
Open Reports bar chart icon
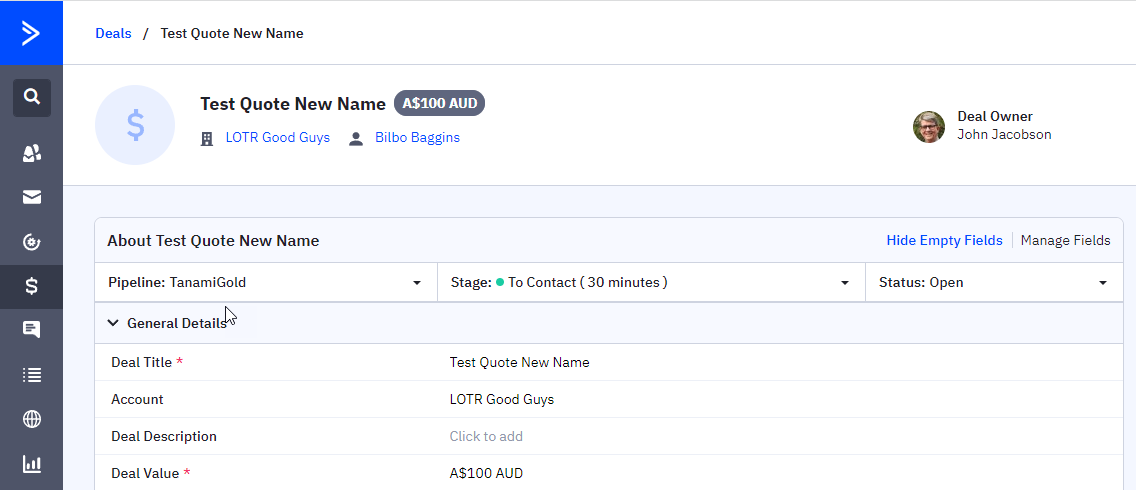(32, 464)
